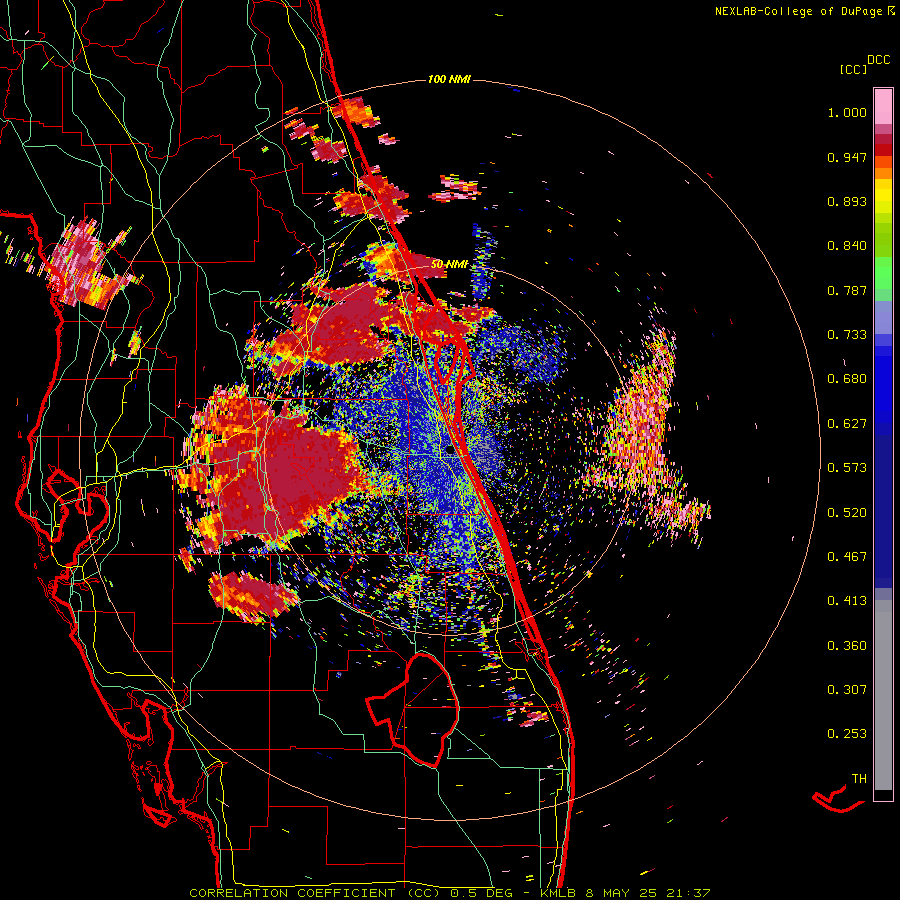Click the 0.787 scale value
The width and height of the screenshot is (900, 900).
point(847,290)
